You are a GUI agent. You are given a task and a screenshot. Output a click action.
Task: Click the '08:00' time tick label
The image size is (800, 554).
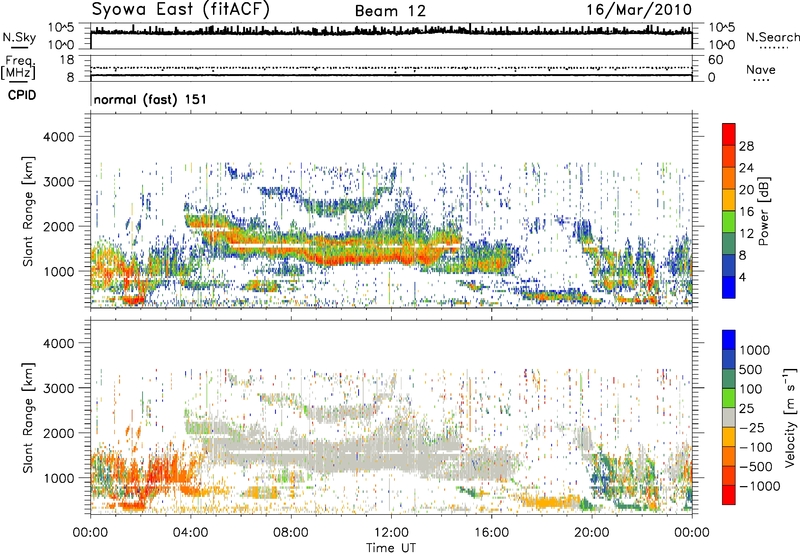(290, 533)
